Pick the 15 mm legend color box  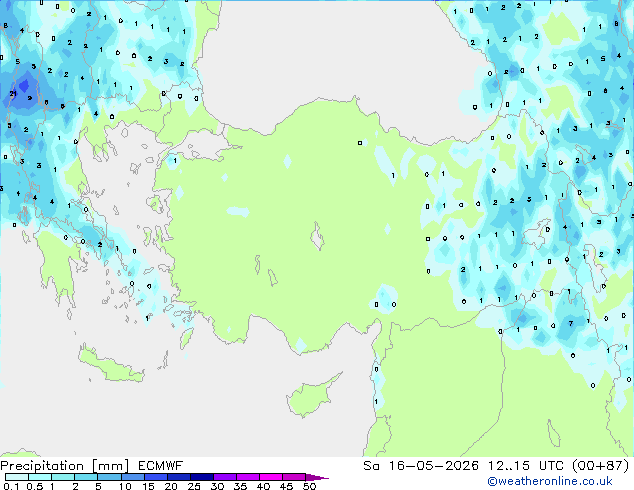155,477
